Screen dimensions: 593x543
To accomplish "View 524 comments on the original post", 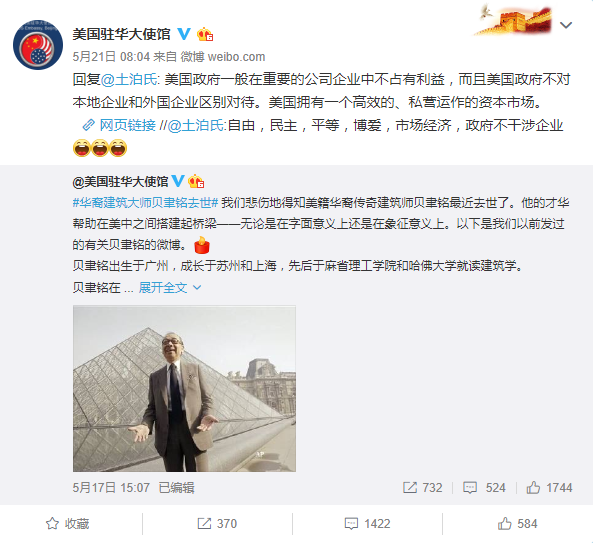I will pyautogui.click(x=484, y=488).
